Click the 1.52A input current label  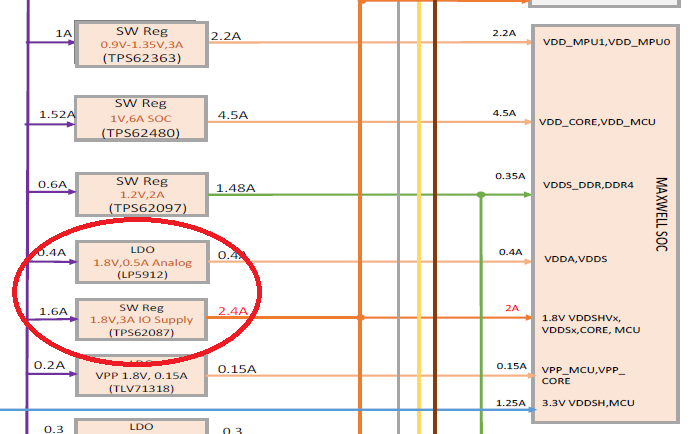tap(57, 115)
